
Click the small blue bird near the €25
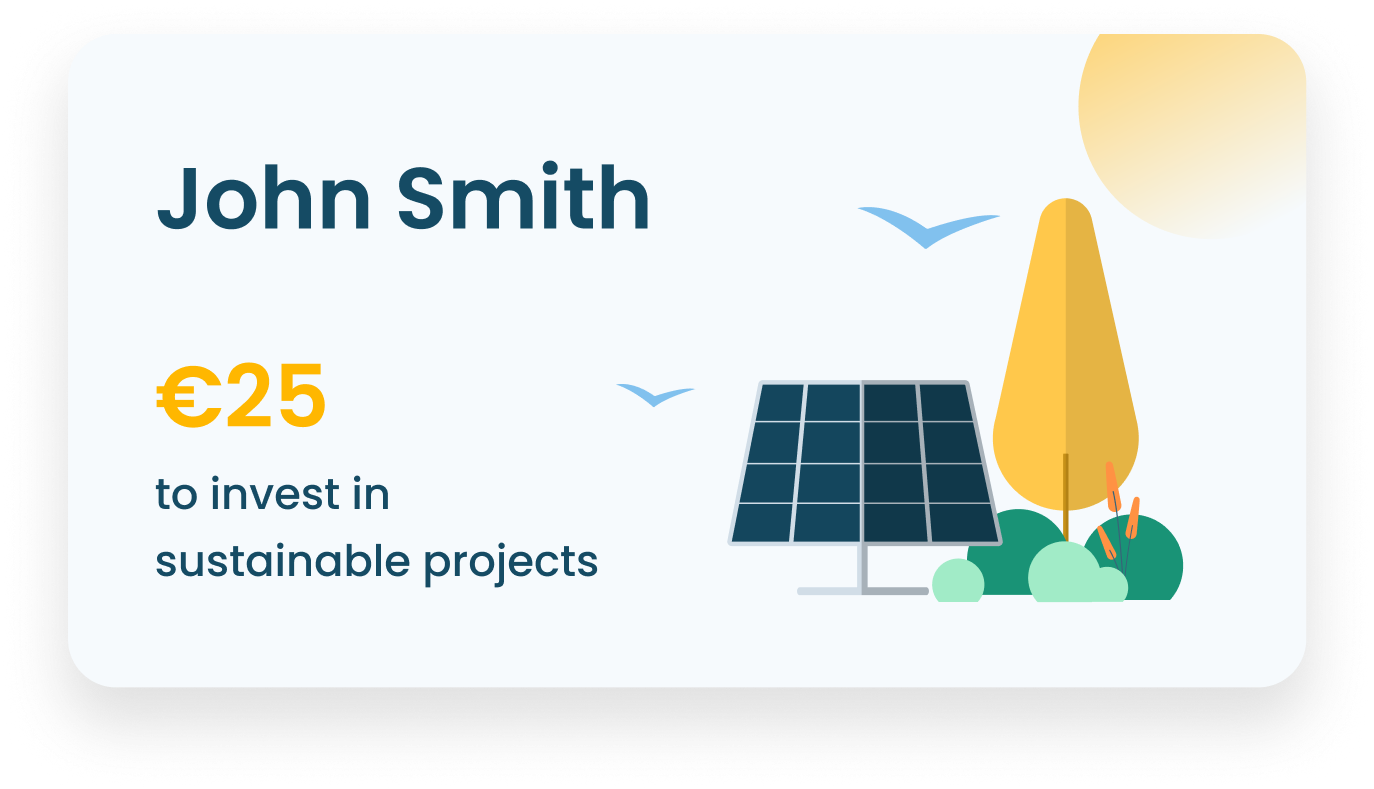(655, 395)
